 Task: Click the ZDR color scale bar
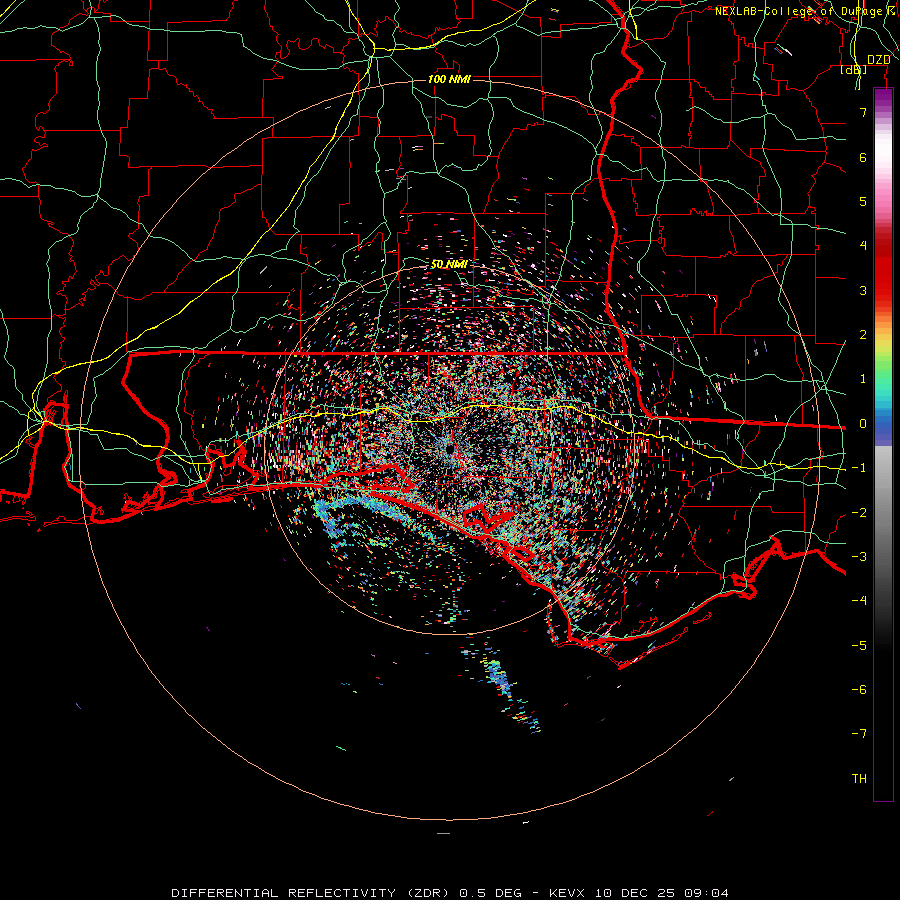click(883, 445)
